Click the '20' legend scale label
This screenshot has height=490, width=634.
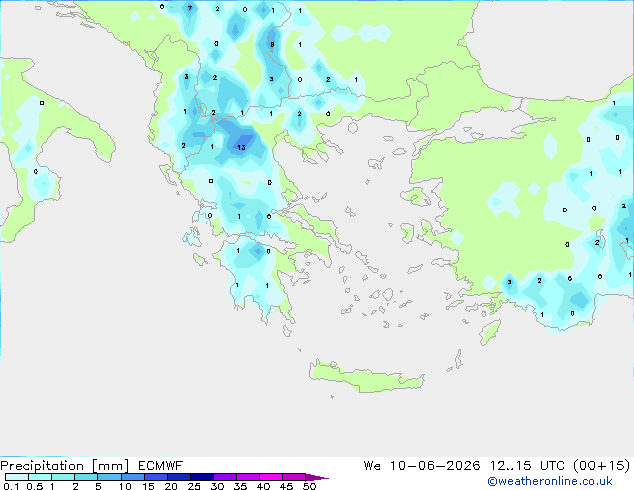coord(171,486)
